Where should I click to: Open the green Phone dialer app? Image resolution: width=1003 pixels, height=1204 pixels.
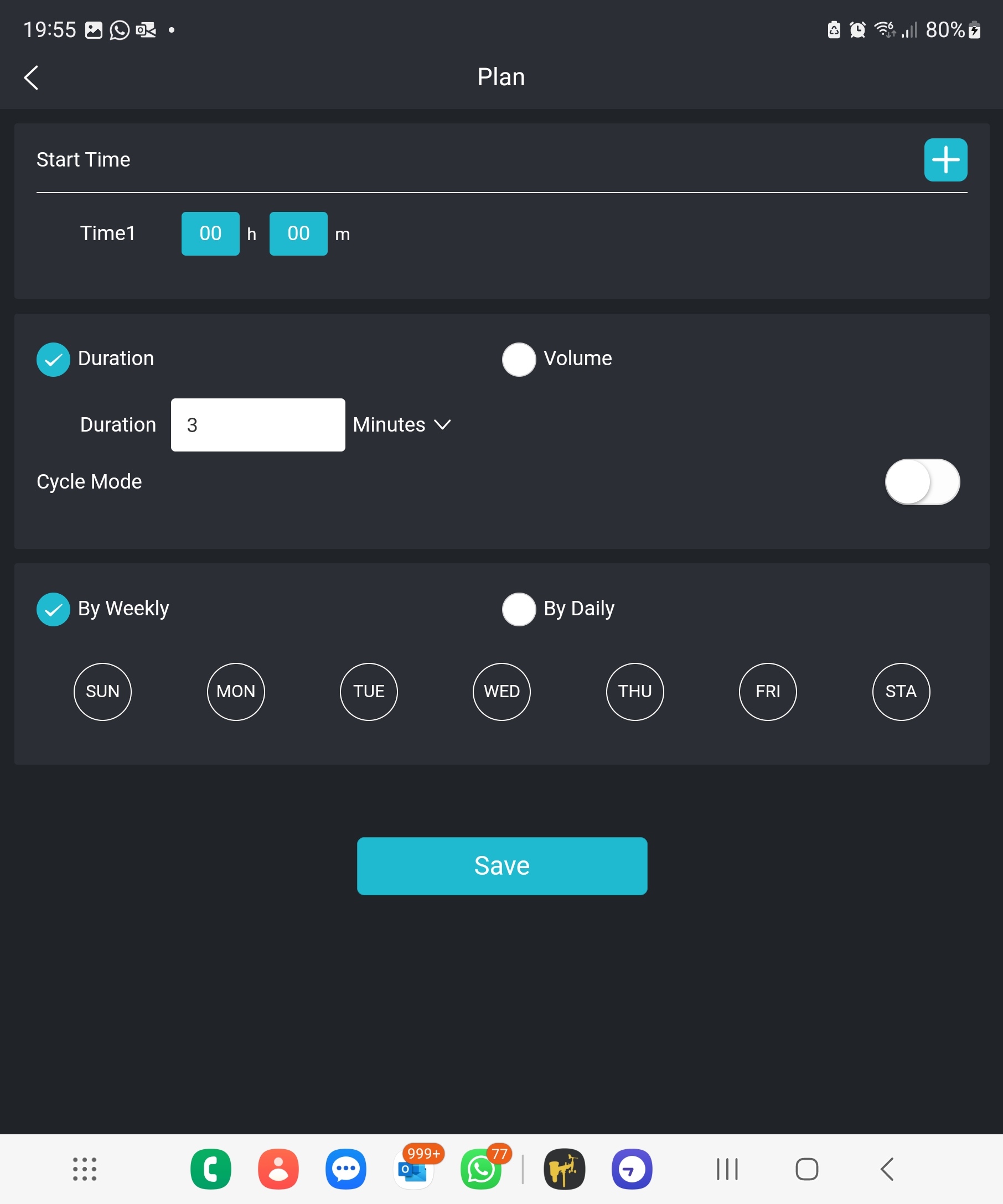point(210,1169)
